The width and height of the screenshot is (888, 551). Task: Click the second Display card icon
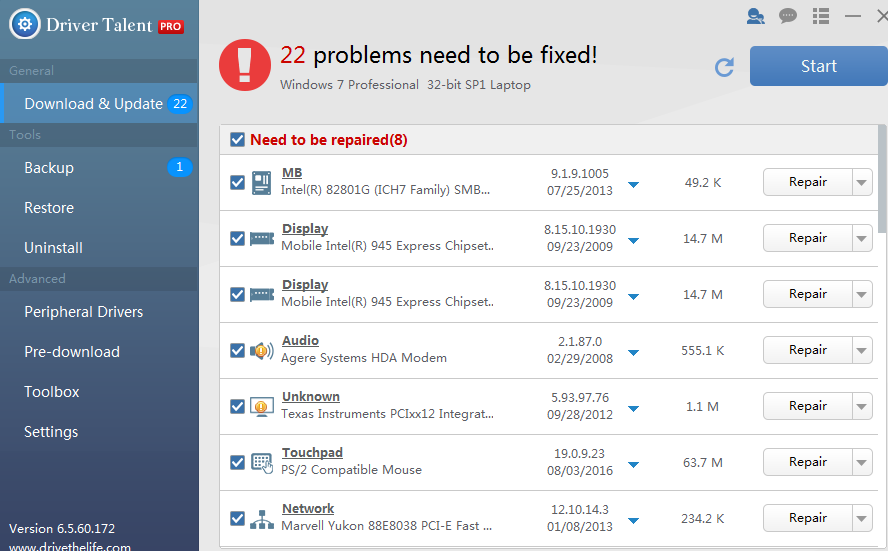(262, 294)
